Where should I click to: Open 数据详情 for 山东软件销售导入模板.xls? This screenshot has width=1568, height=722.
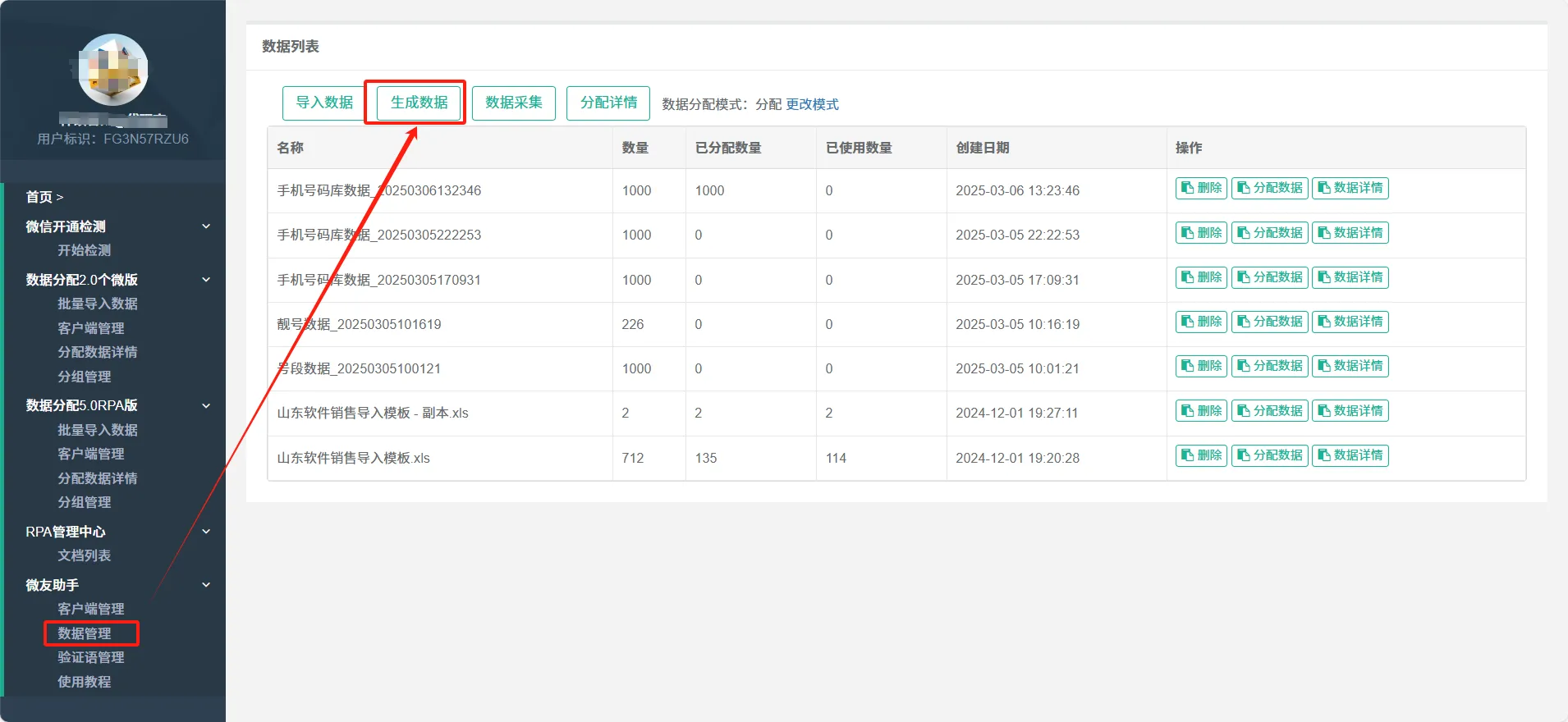1350,455
